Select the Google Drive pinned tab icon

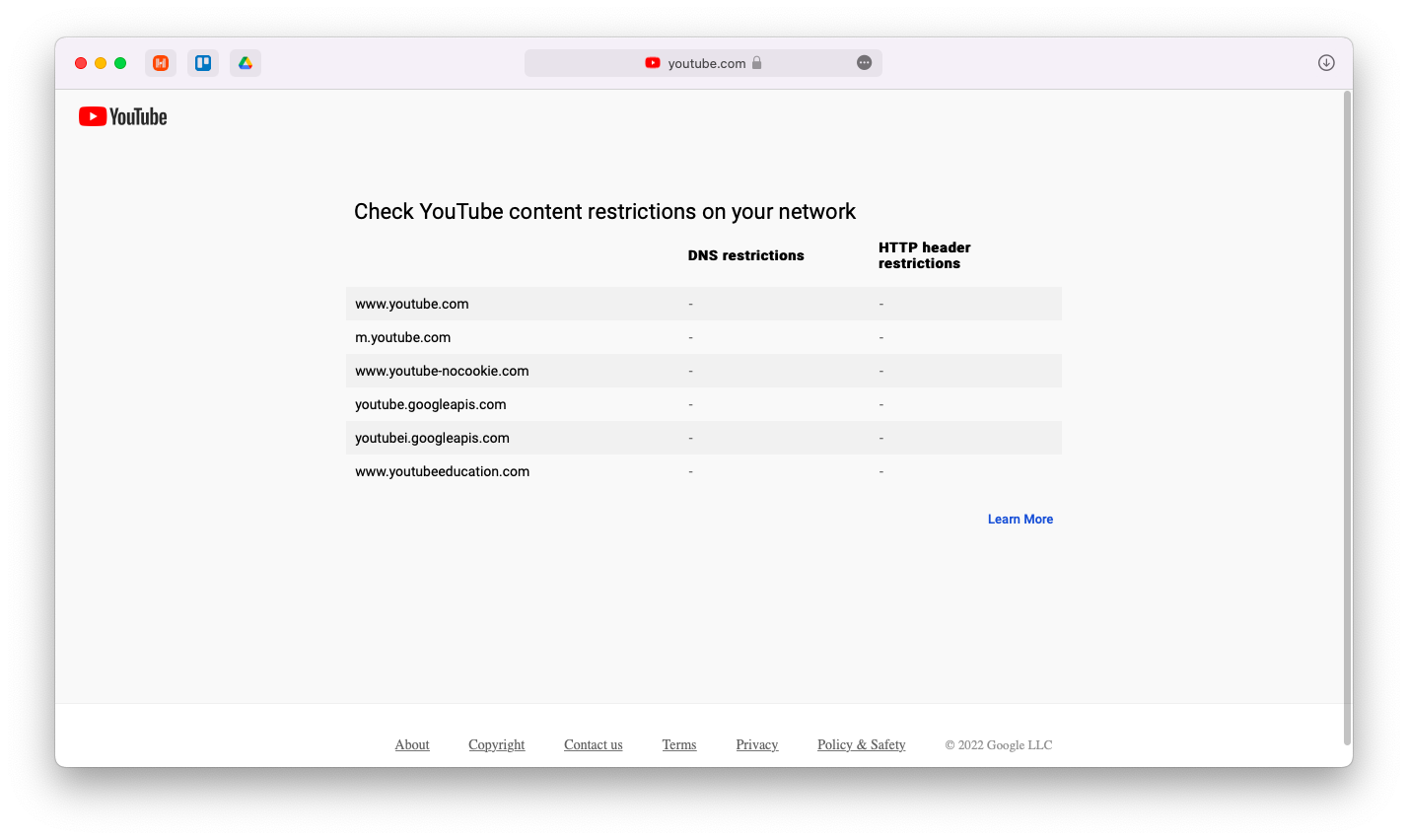point(245,62)
